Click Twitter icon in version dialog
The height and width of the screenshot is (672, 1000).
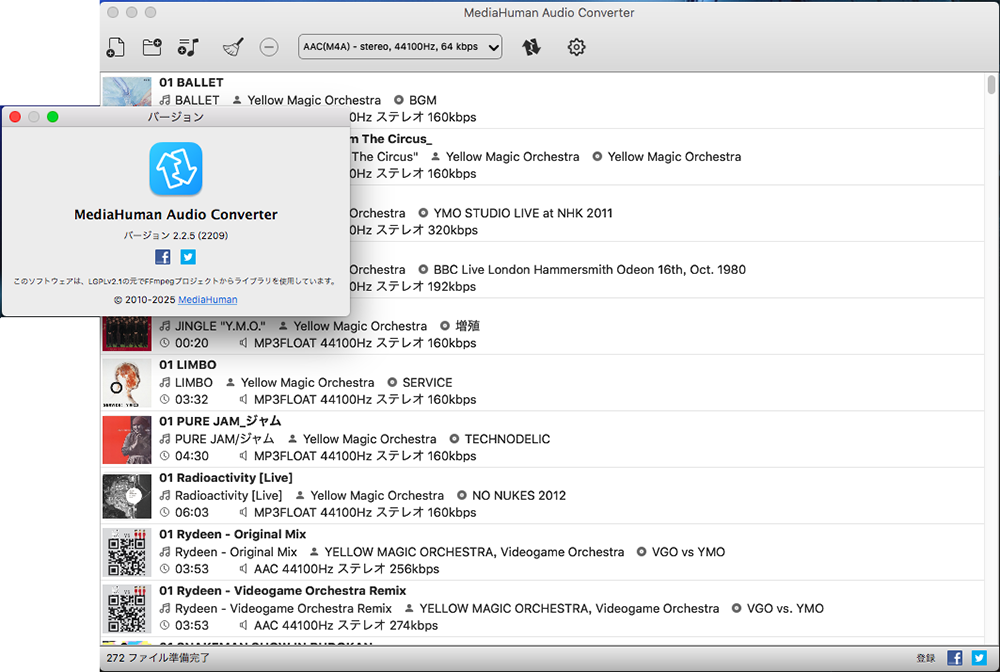tap(188, 257)
